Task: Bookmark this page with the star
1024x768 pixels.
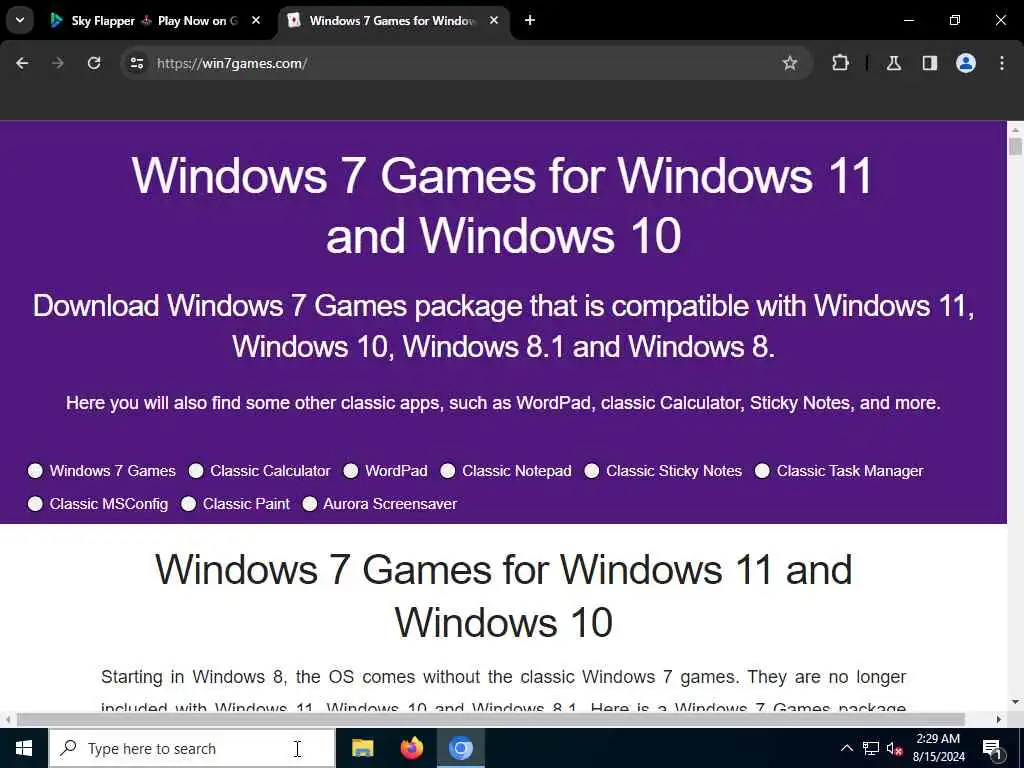Action: click(x=790, y=63)
